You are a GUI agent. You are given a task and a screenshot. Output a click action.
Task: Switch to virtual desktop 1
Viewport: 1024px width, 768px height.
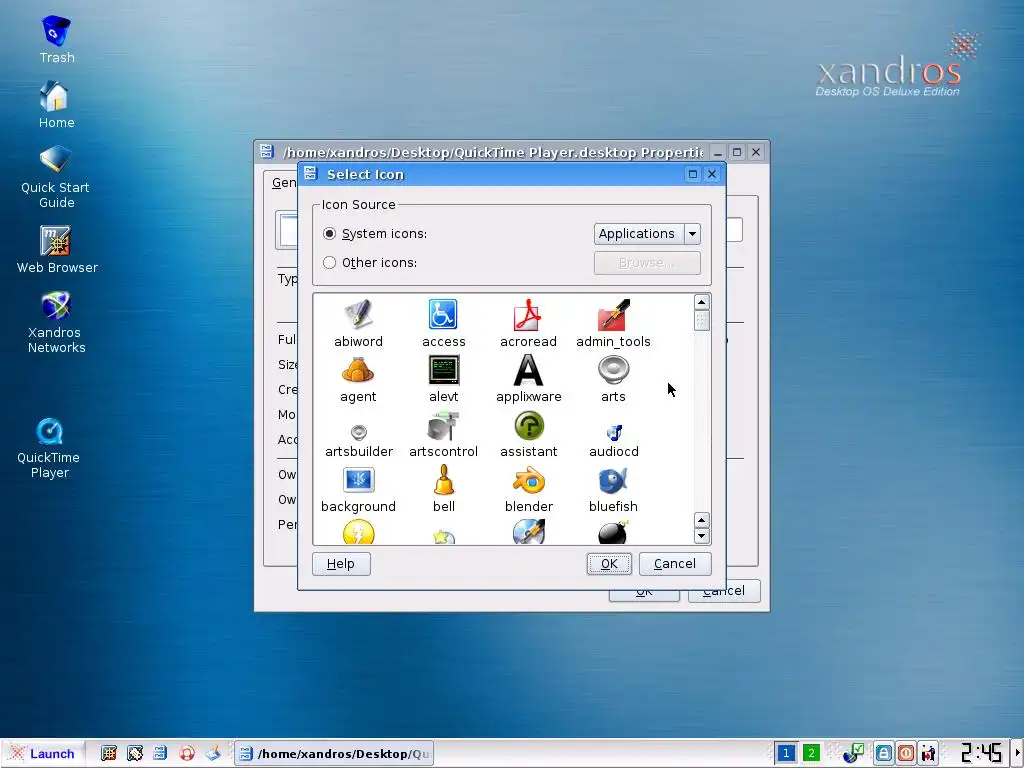pyautogui.click(x=786, y=754)
